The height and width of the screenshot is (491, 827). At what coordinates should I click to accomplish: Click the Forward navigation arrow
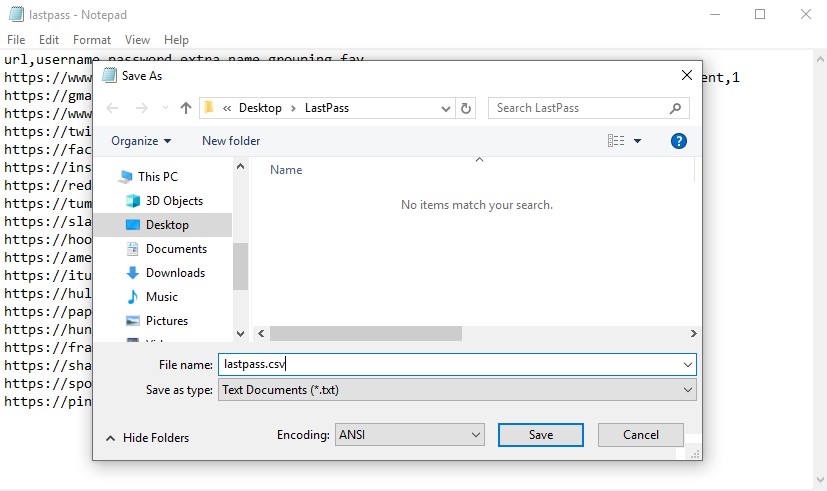(141, 108)
